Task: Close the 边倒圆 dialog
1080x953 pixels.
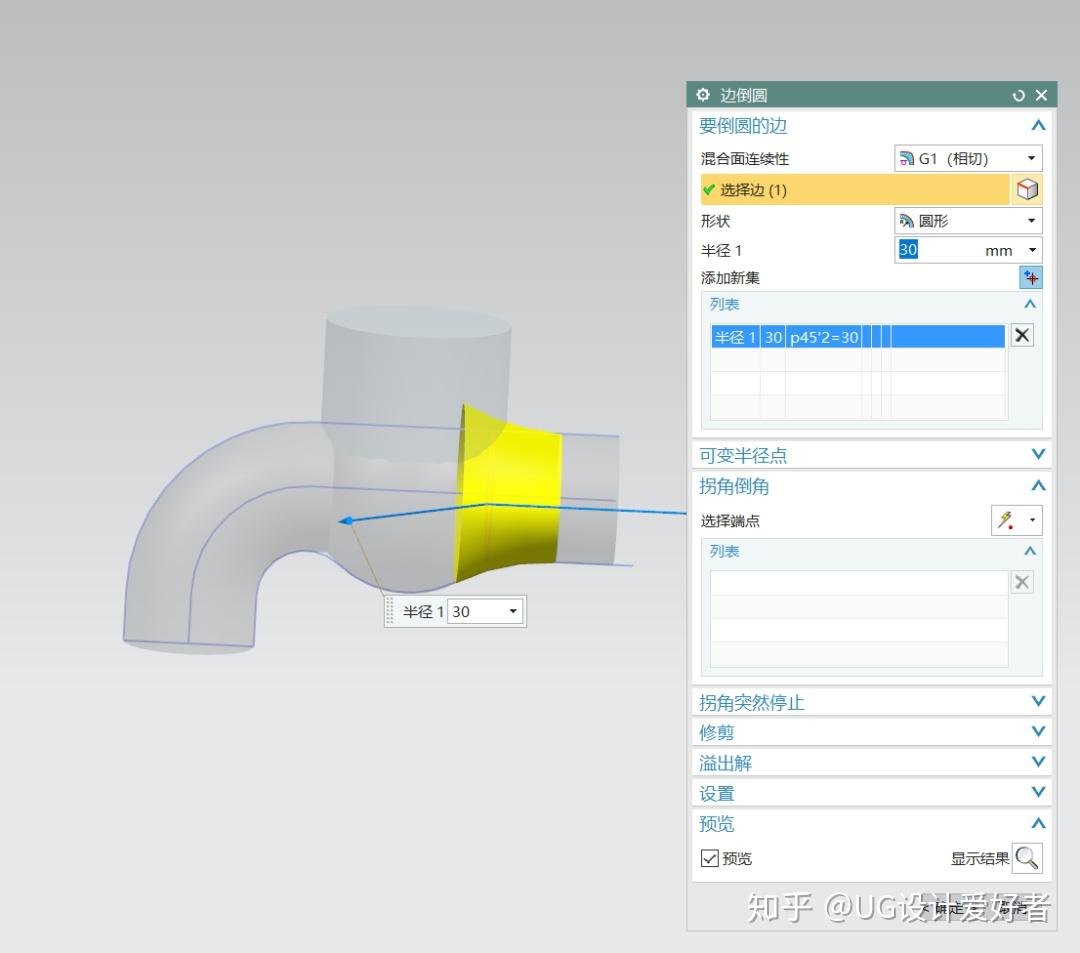Action: [x=1041, y=95]
